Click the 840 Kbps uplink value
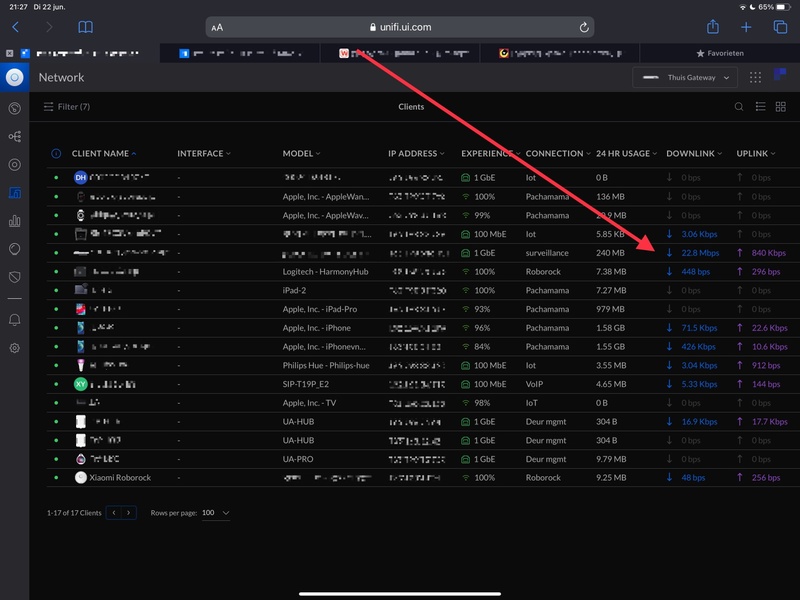 (x=768, y=253)
